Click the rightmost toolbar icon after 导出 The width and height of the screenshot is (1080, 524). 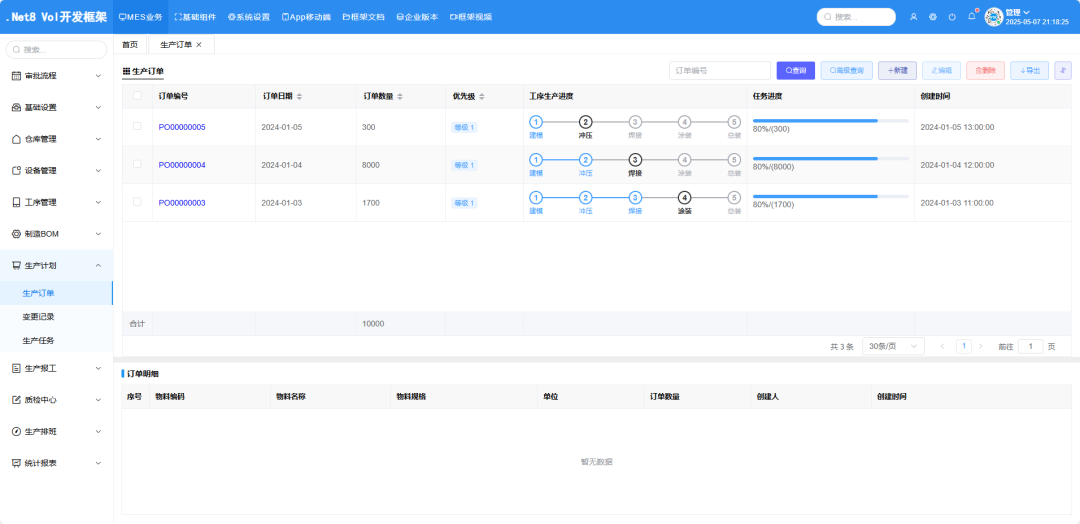point(1062,71)
